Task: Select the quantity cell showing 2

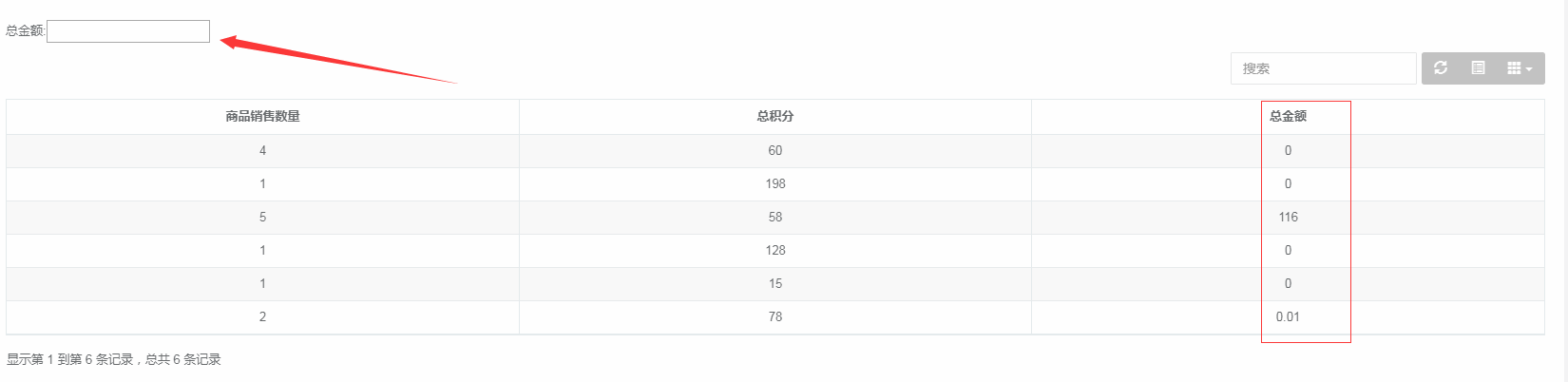Action: coord(262,316)
